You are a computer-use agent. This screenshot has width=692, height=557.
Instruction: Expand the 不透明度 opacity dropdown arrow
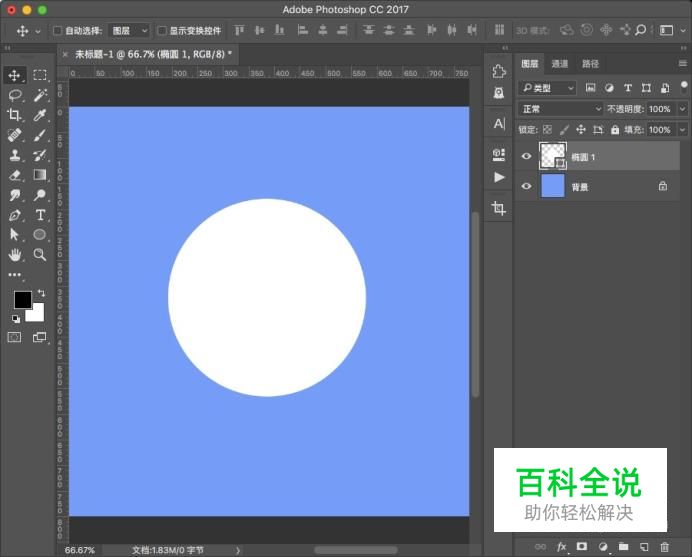682,109
